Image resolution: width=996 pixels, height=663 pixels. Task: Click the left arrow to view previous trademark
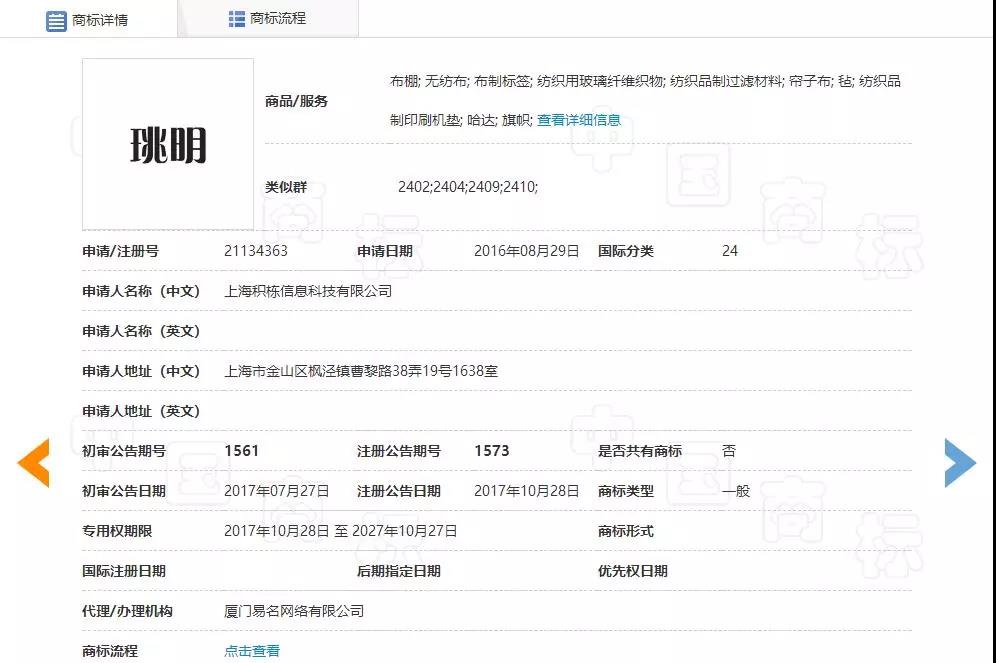pyautogui.click(x=33, y=463)
